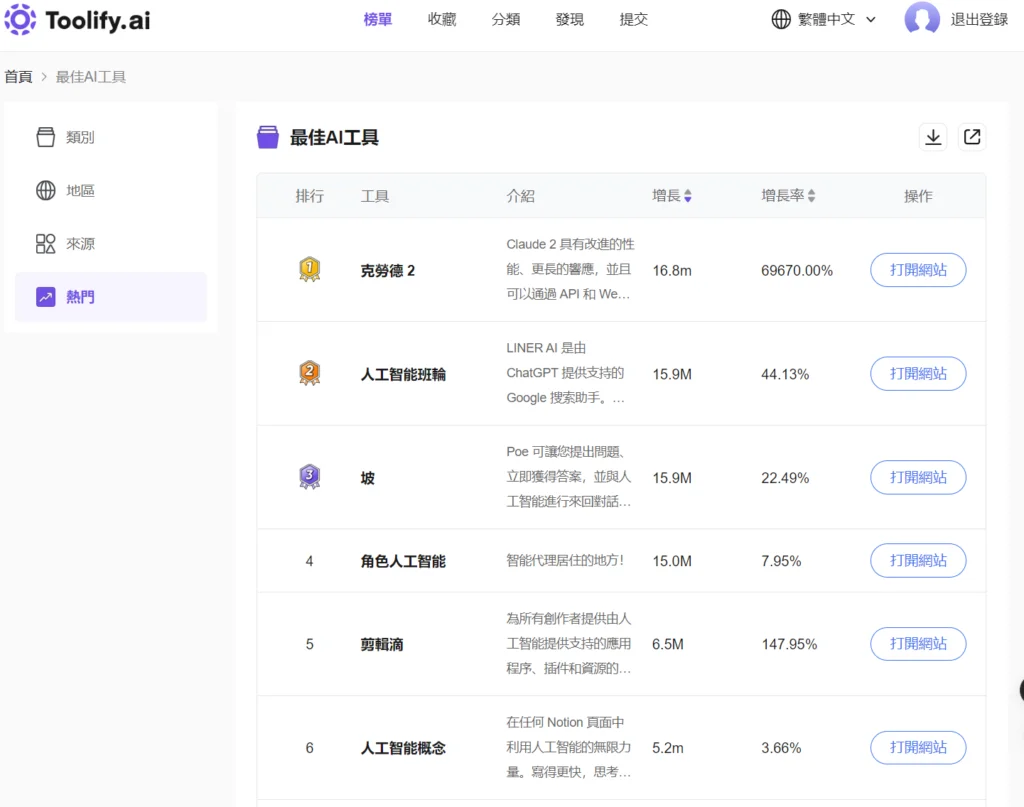Click the Toolify.ai logo icon
Image resolution: width=1024 pixels, height=807 pixels.
click(20, 20)
